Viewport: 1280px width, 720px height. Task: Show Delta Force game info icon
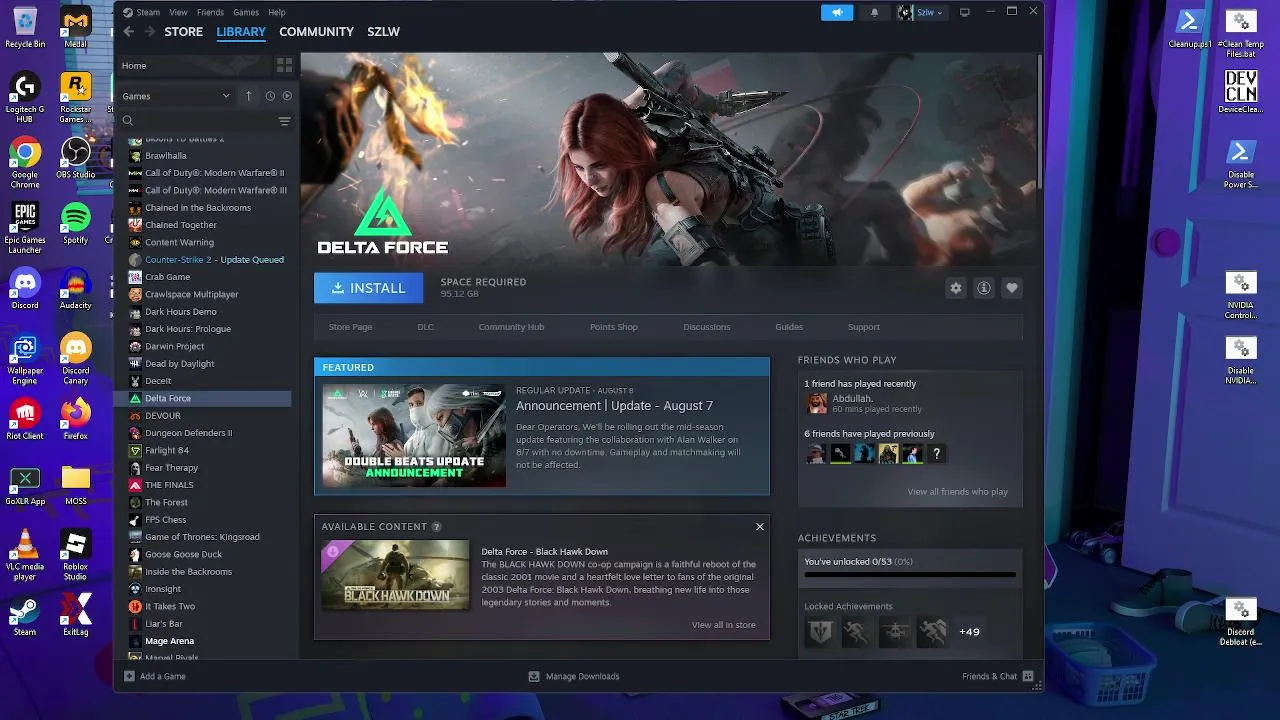pos(984,288)
